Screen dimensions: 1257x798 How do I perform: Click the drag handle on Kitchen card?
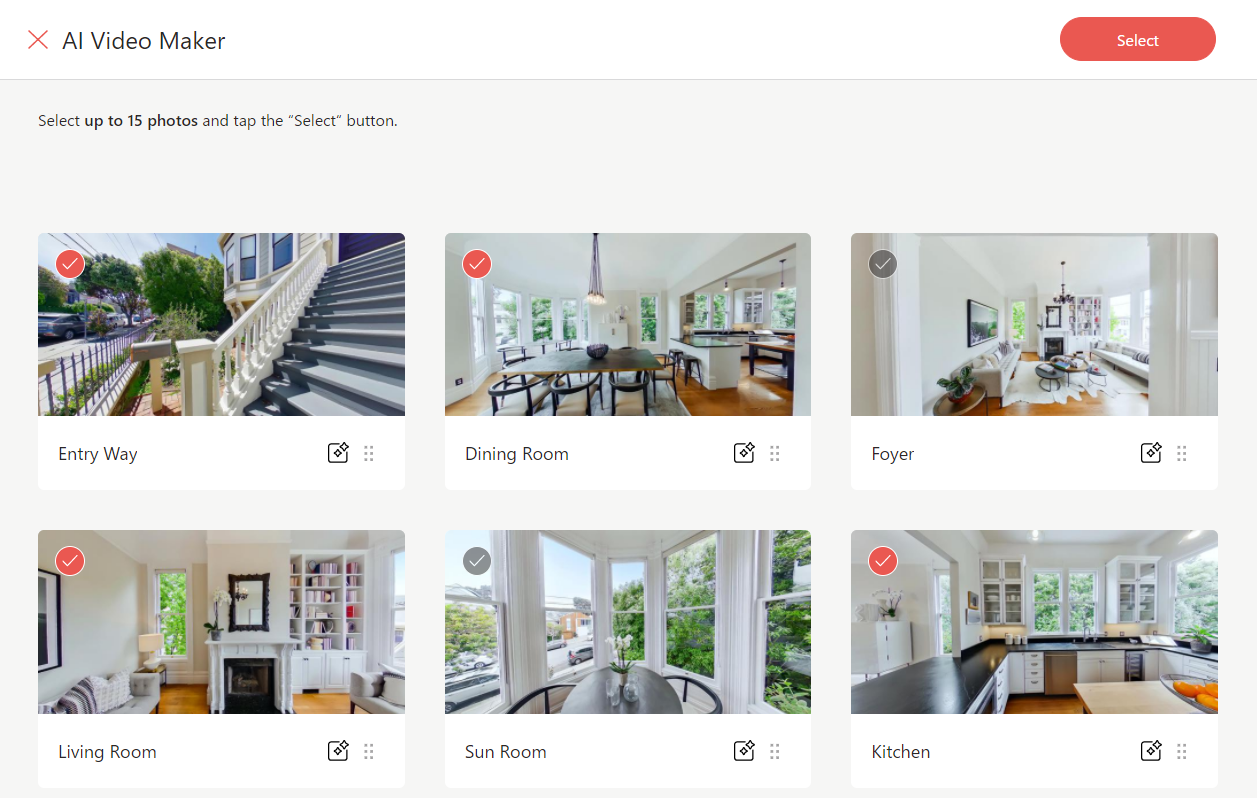[x=1182, y=751]
